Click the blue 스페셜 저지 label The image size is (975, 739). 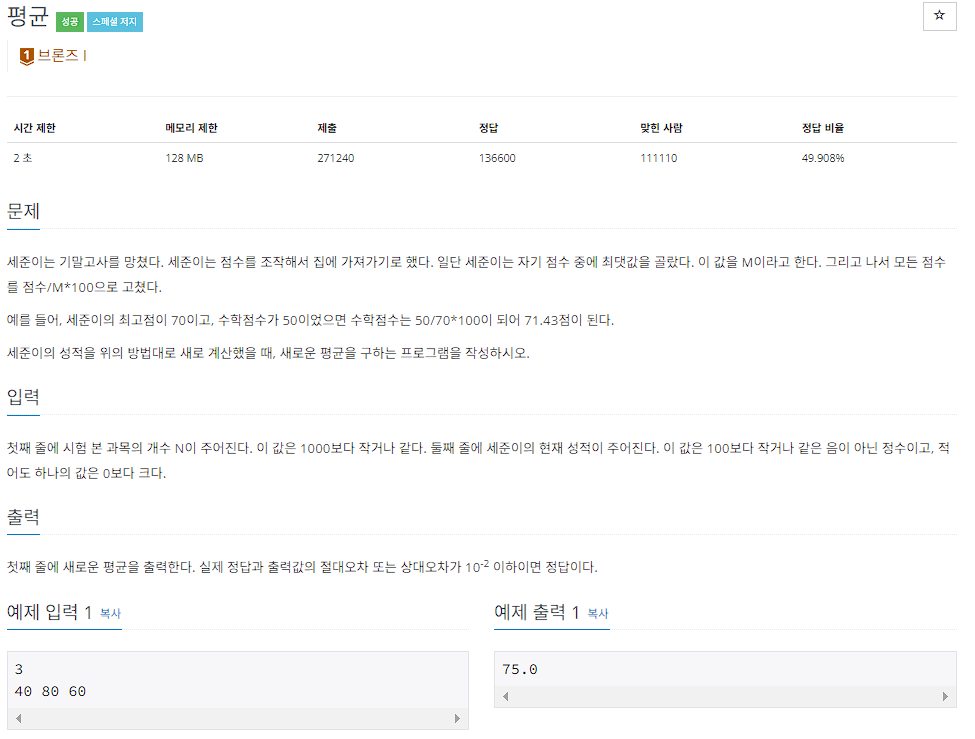click(114, 22)
